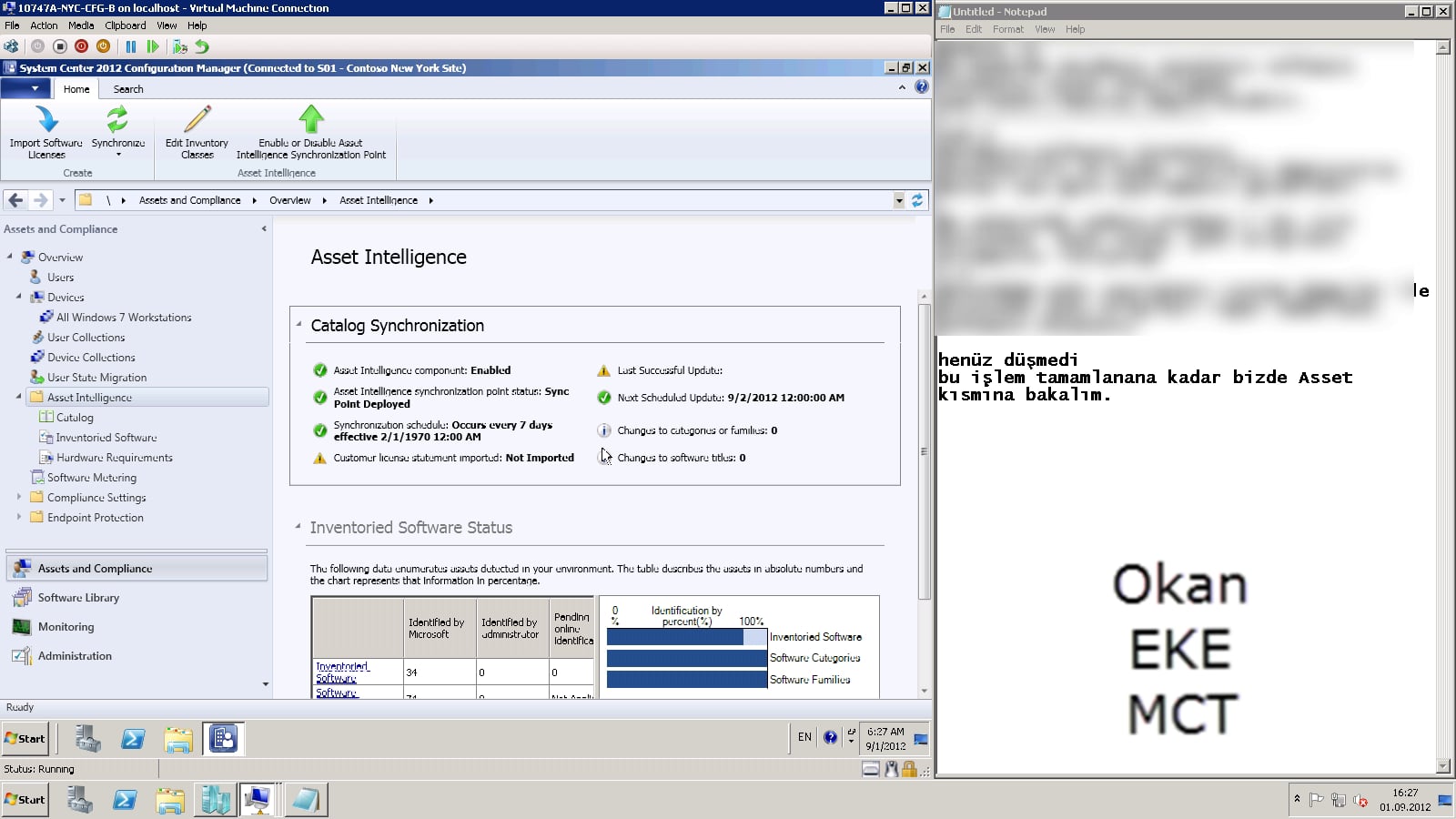
Task: Collapse the Catalog Synchronization section
Action: pos(298,324)
